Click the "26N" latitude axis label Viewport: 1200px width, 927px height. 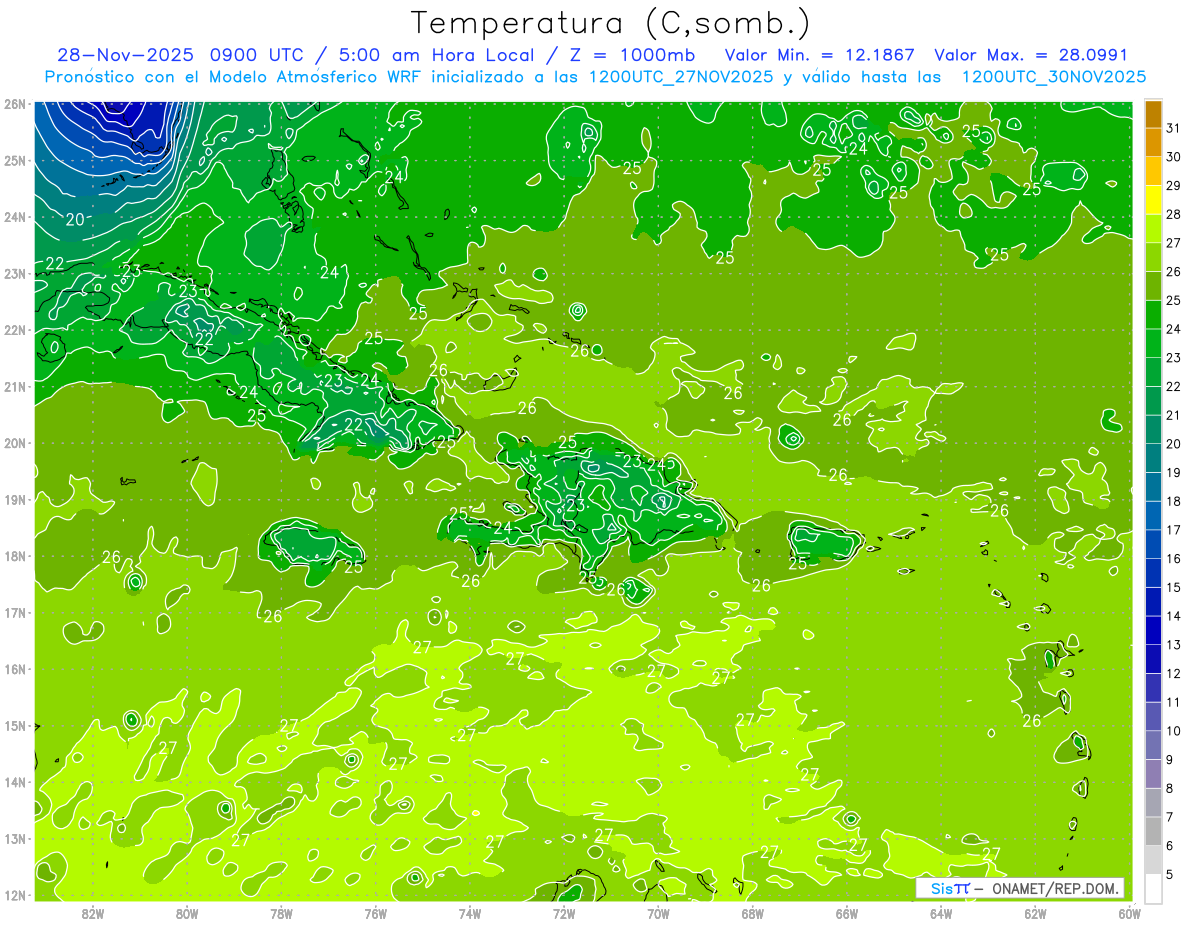pos(14,104)
